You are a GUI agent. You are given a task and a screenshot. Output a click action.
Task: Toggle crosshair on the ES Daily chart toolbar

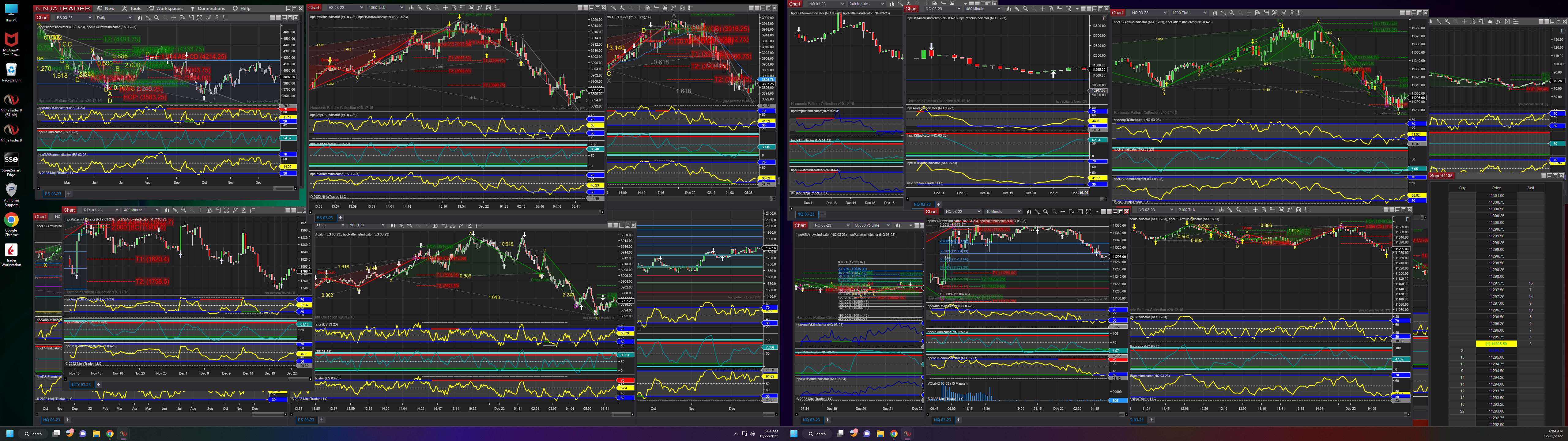tap(174, 18)
